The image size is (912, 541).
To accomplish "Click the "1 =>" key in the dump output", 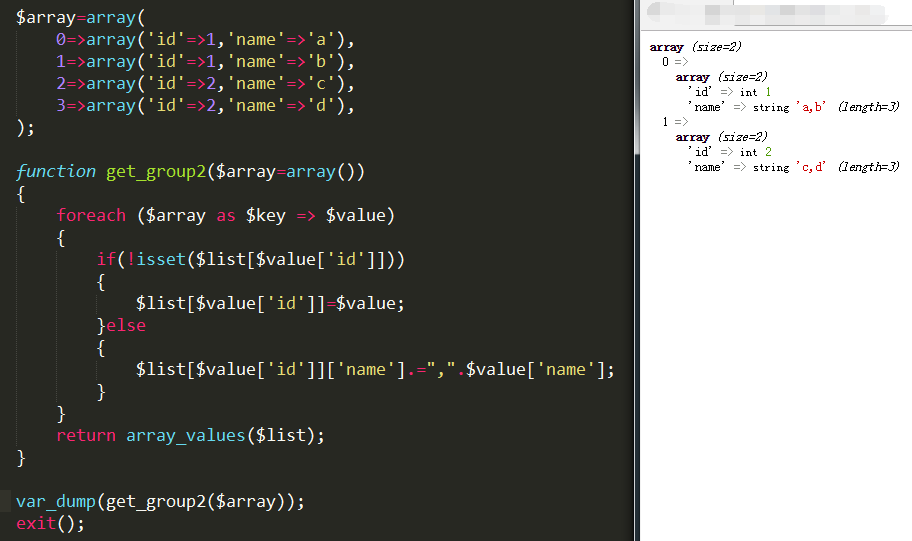I will click(x=675, y=122).
